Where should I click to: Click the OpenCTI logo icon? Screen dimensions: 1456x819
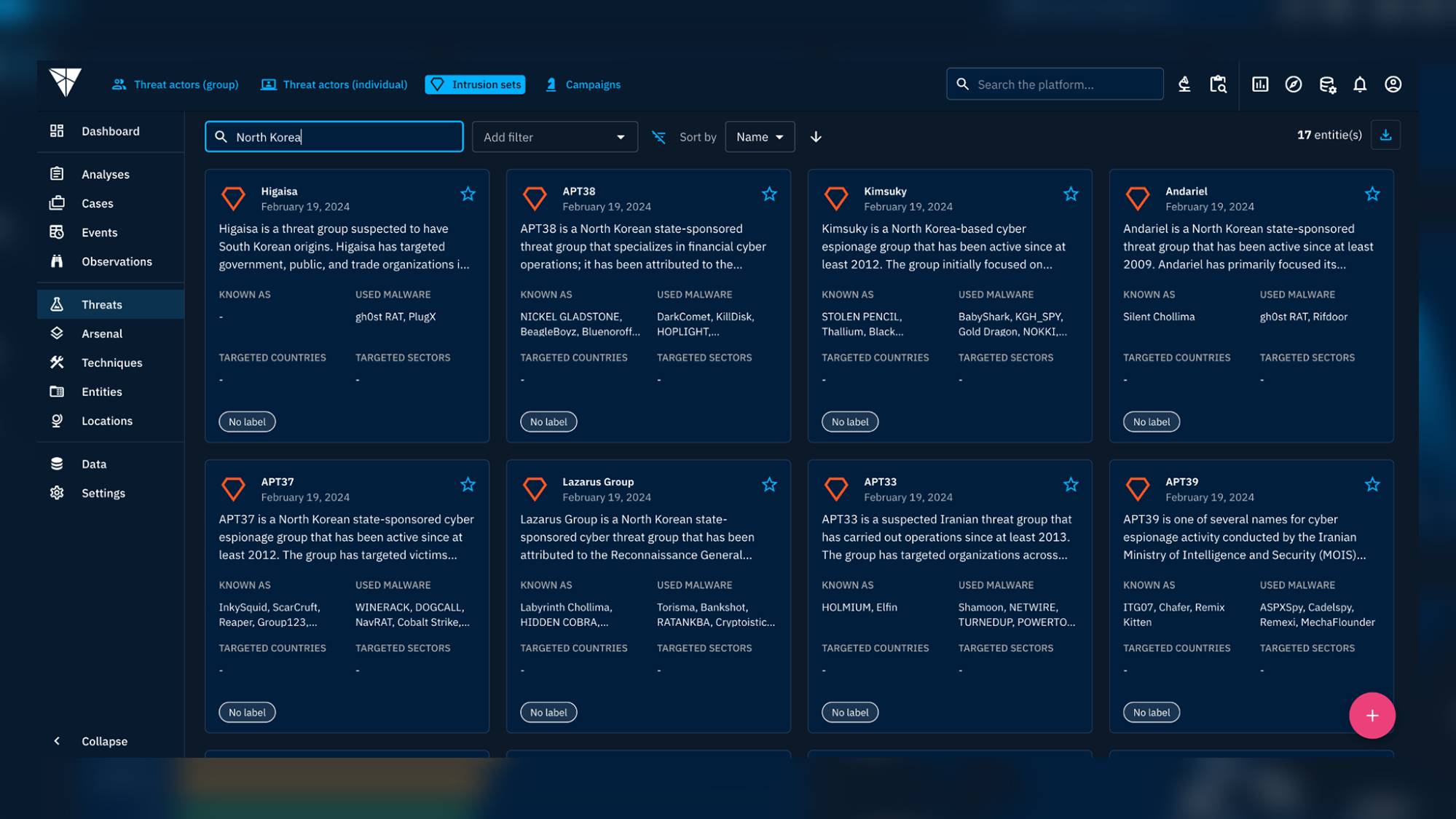click(x=65, y=82)
